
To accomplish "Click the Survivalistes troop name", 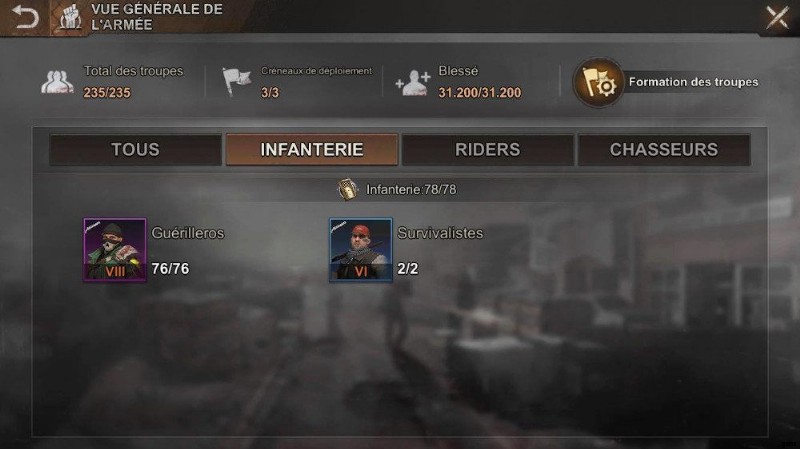I will [440, 233].
